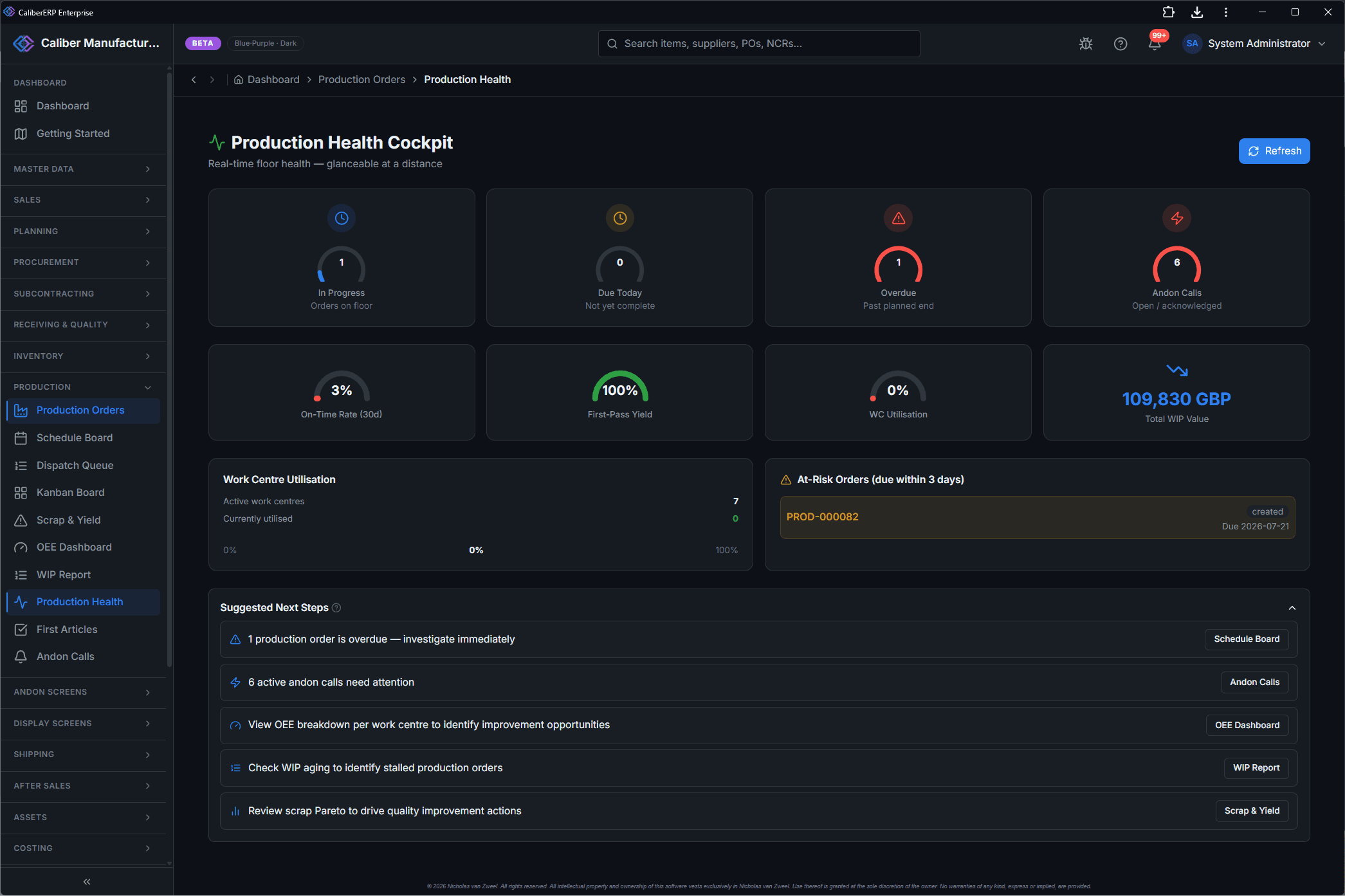
Task: Open notifications bell with 99+ badge
Action: point(1155,42)
